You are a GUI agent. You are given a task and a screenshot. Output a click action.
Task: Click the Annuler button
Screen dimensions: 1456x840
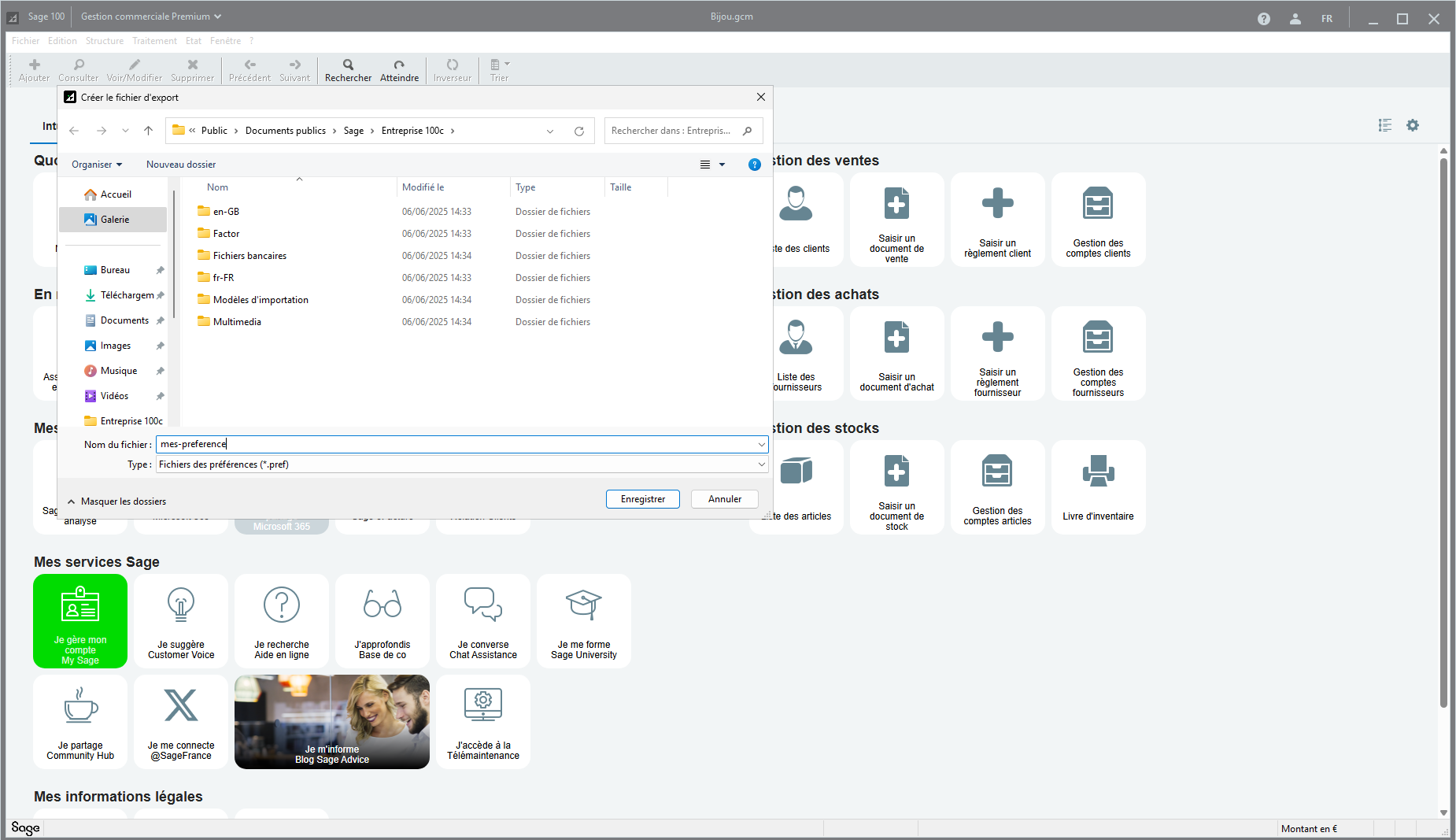[725, 499]
